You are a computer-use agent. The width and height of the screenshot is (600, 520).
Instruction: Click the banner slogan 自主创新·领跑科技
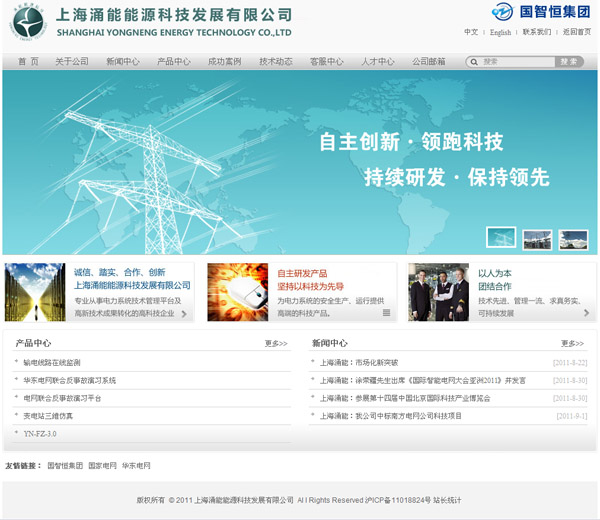click(411, 142)
